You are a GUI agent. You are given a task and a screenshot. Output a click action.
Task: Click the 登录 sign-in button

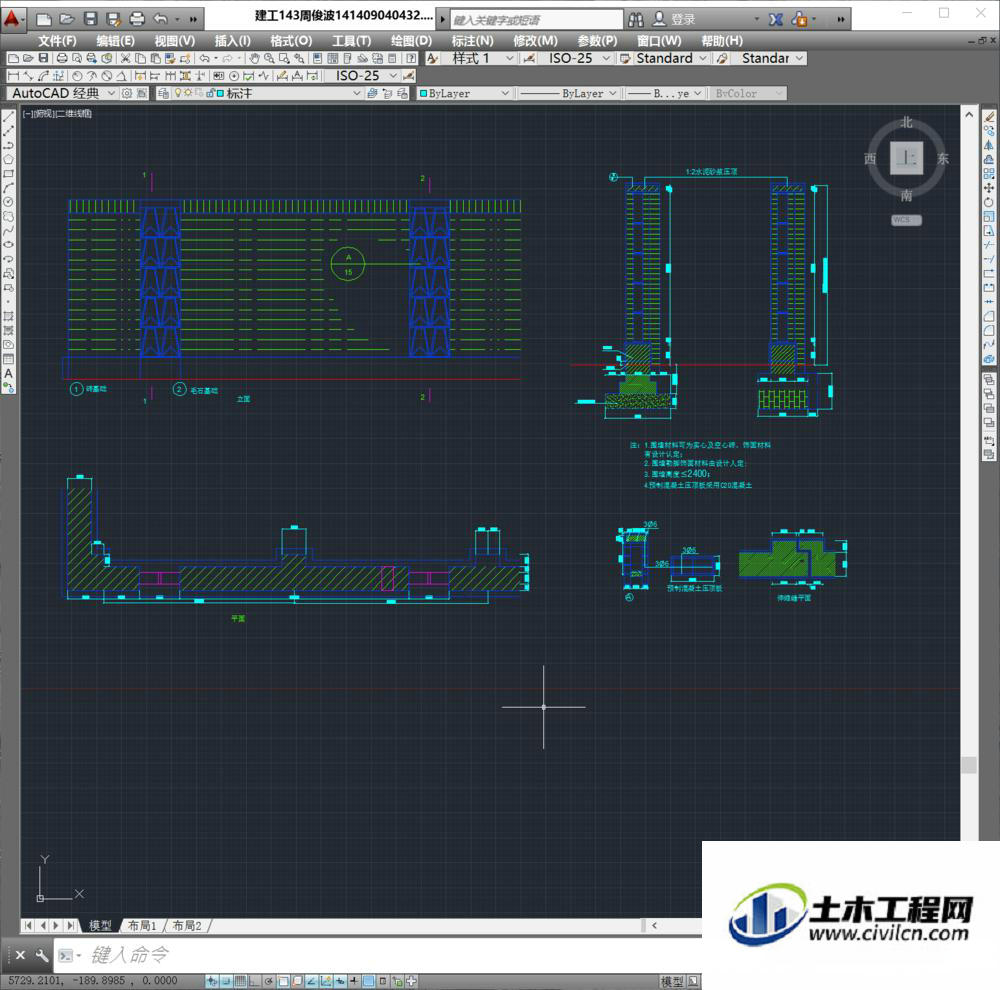(x=675, y=19)
